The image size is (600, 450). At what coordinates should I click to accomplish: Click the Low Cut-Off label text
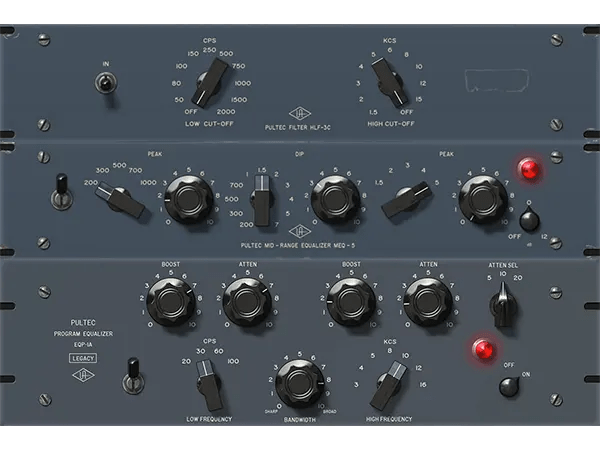pyautogui.click(x=209, y=124)
